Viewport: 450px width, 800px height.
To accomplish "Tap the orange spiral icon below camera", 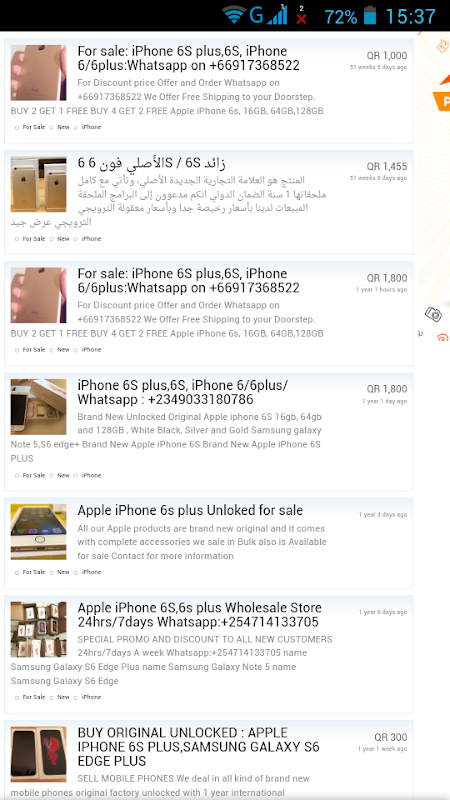I will coord(443,337).
